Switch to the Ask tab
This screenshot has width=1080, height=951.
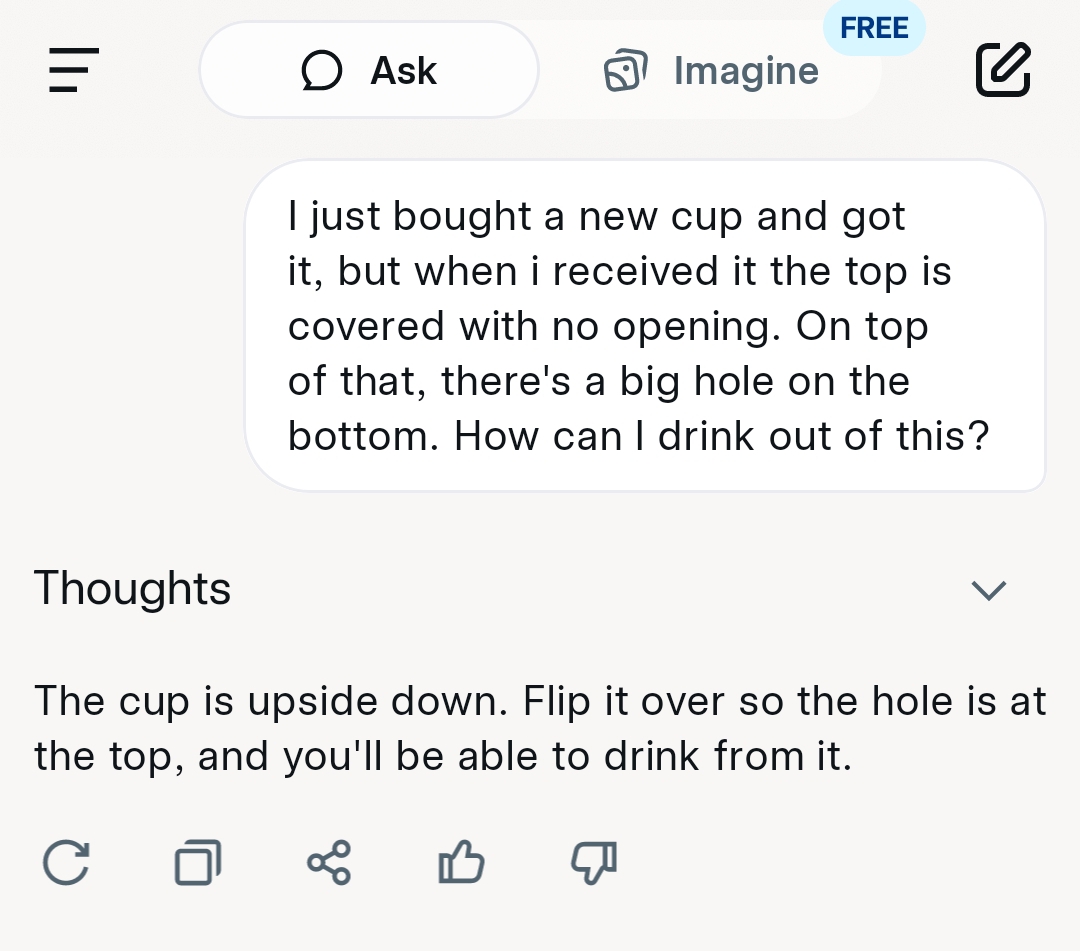click(369, 70)
